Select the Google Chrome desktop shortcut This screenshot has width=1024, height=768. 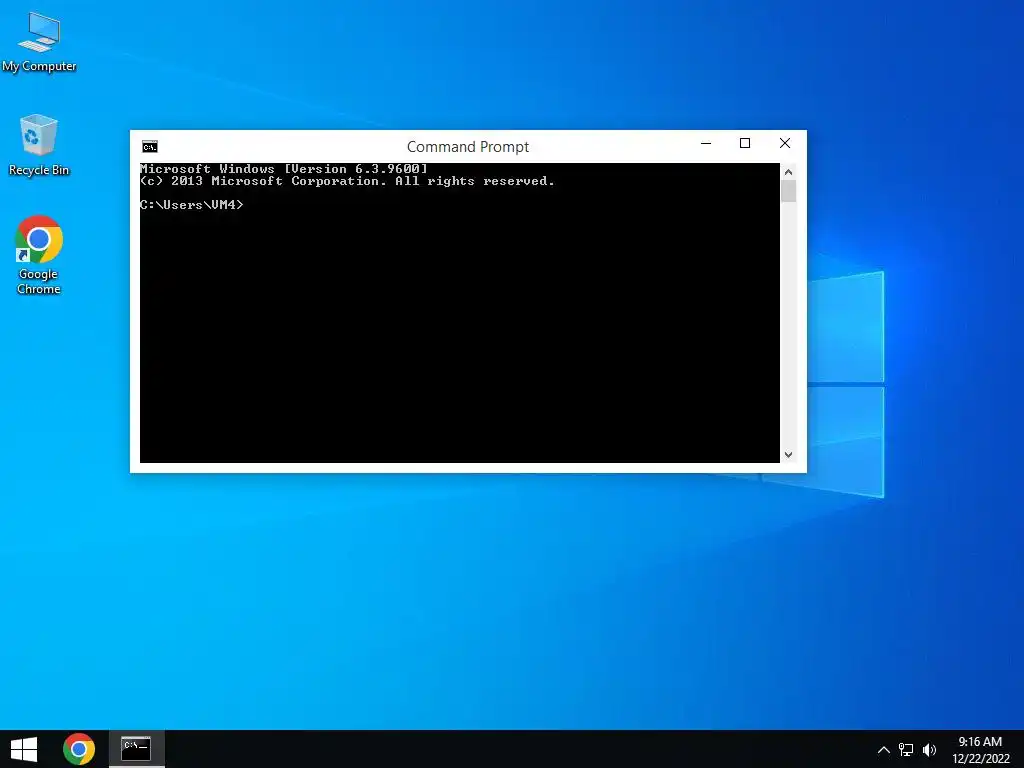coord(39,255)
